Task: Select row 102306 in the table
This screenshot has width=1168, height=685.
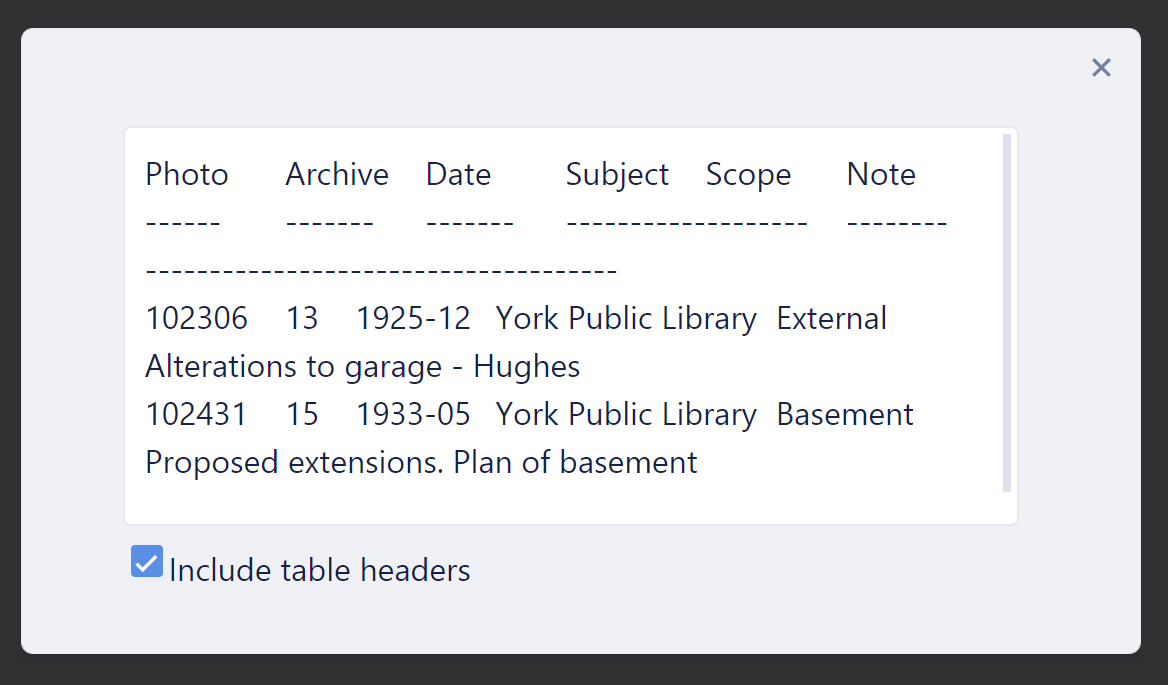Action: [196, 318]
